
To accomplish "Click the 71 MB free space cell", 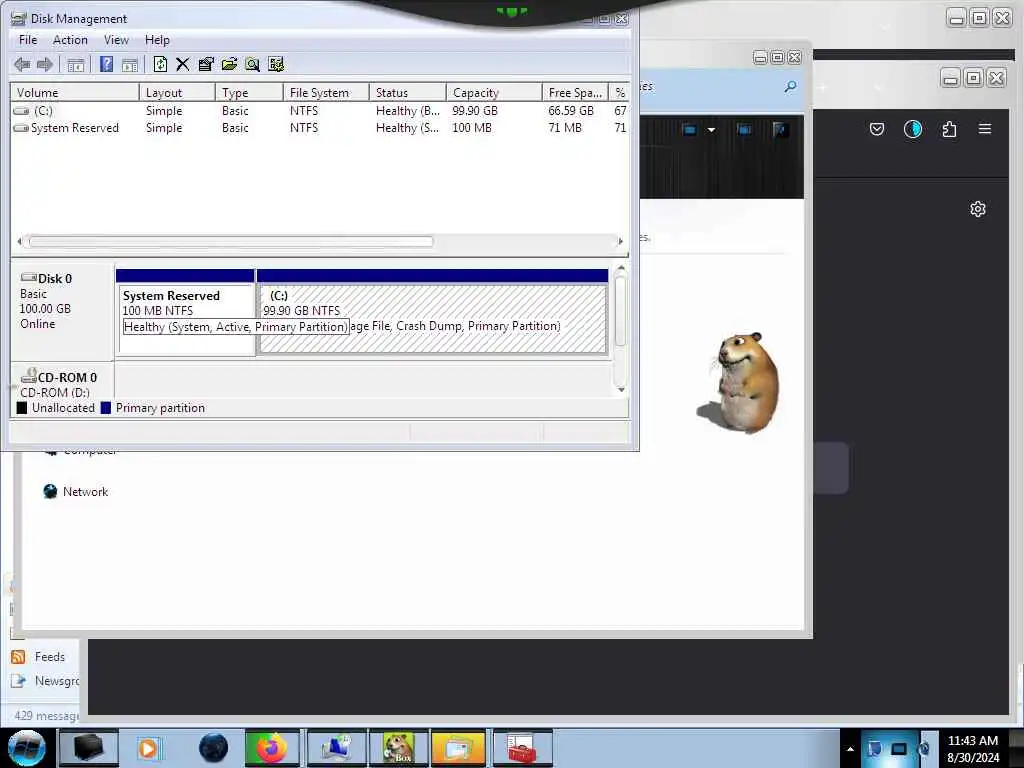I will [565, 128].
